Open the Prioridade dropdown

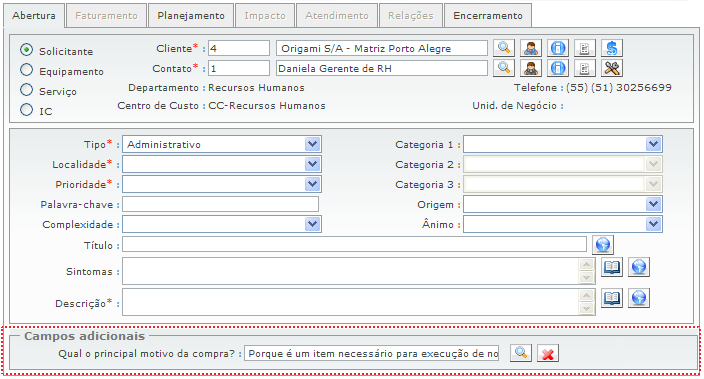[x=222, y=184]
